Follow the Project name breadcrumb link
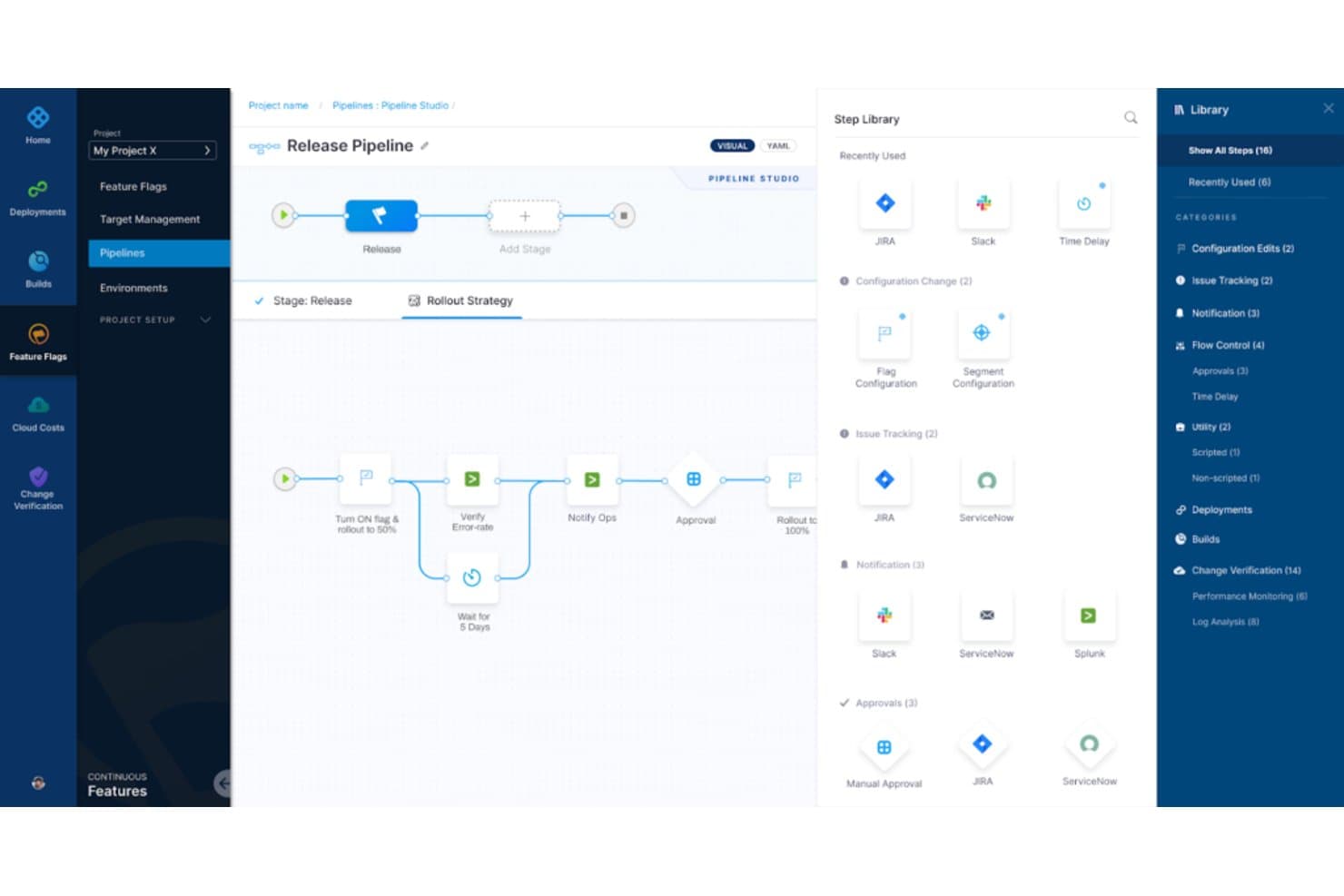The width and height of the screenshot is (1344, 896). coord(278,105)
